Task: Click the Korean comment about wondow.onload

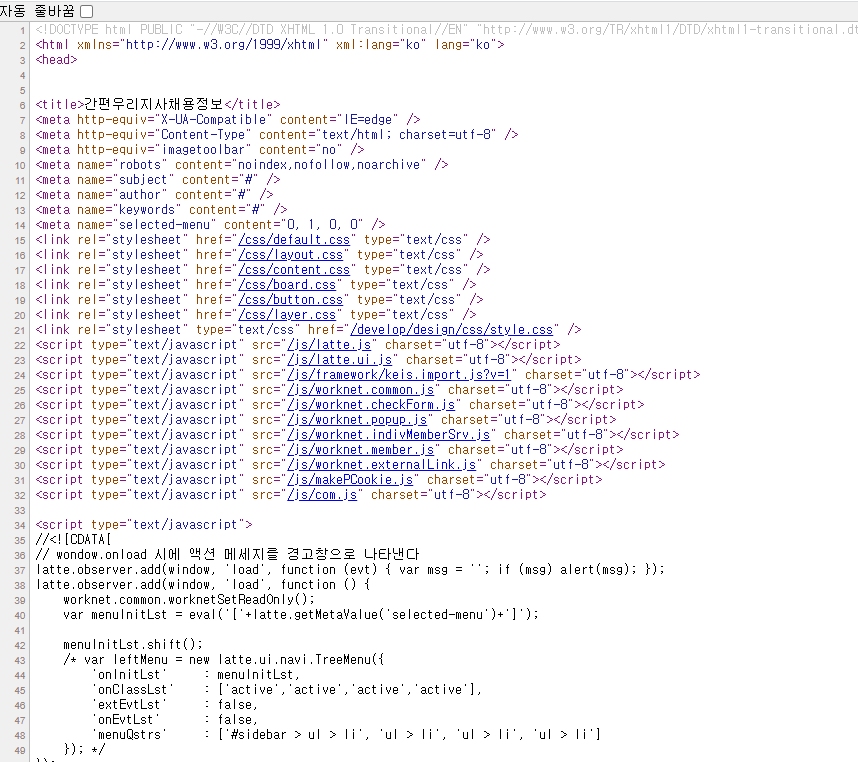Action: [227, 554]
